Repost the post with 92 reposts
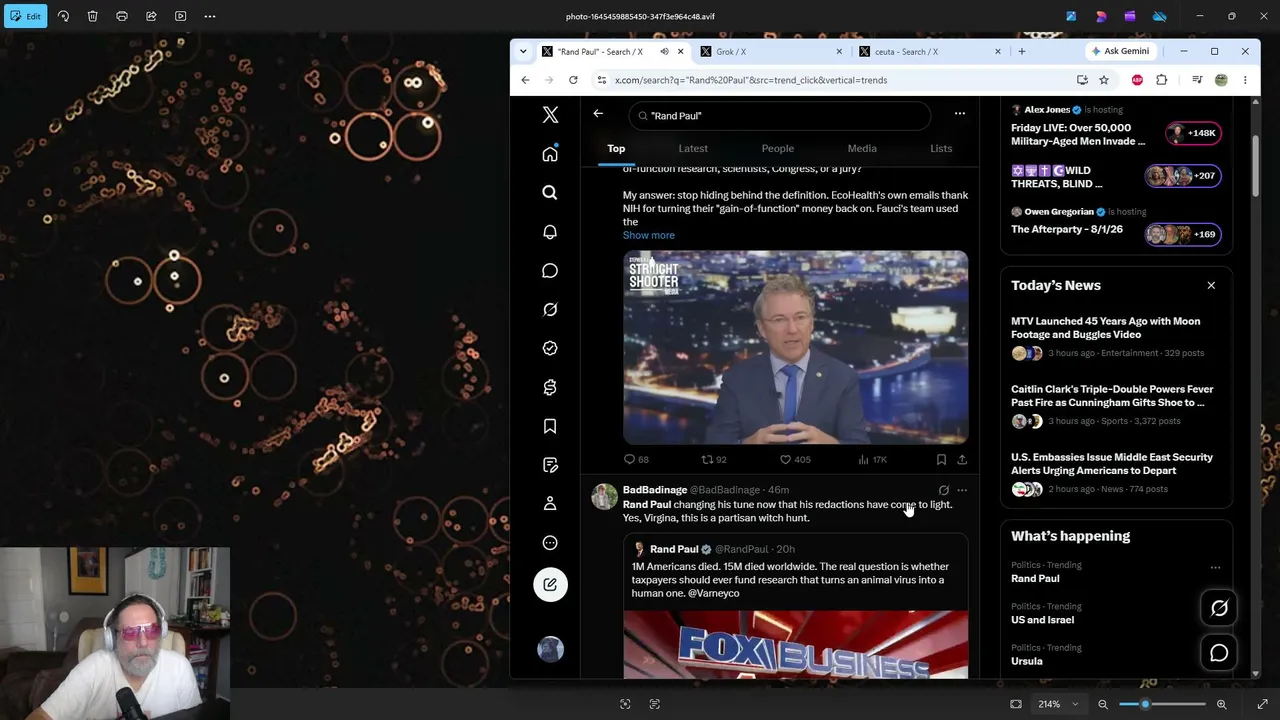 click(x=714, y=460)
